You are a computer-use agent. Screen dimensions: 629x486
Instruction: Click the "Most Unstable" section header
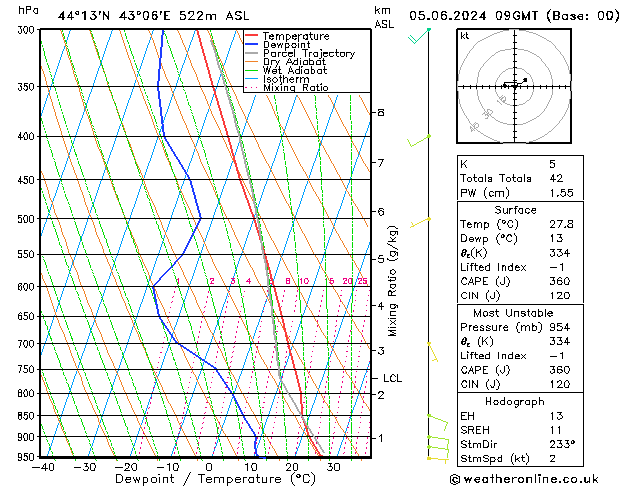coord(513,313)
